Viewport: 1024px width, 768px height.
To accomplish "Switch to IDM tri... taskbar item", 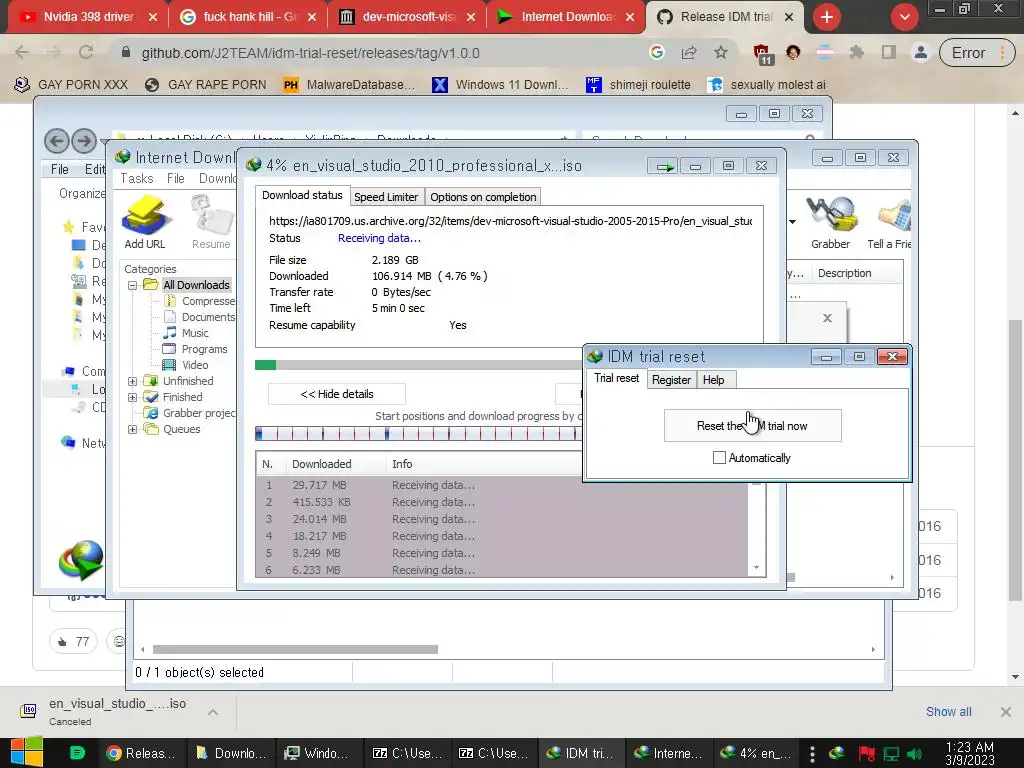I will [x=581, y=753].
